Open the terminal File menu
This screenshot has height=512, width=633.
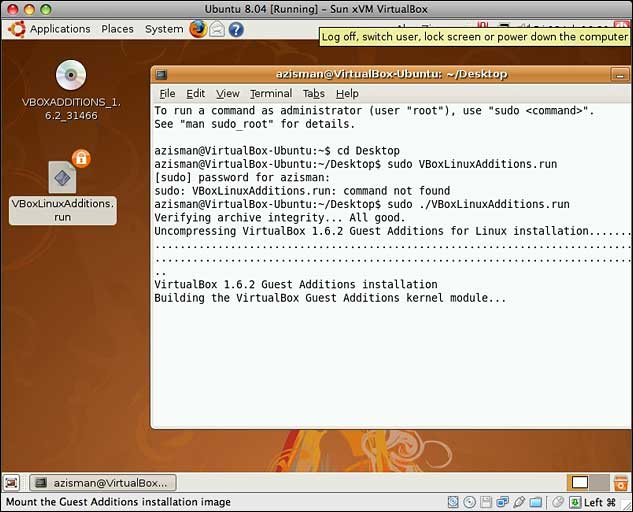pyautogui.click(x=167, y=94)
